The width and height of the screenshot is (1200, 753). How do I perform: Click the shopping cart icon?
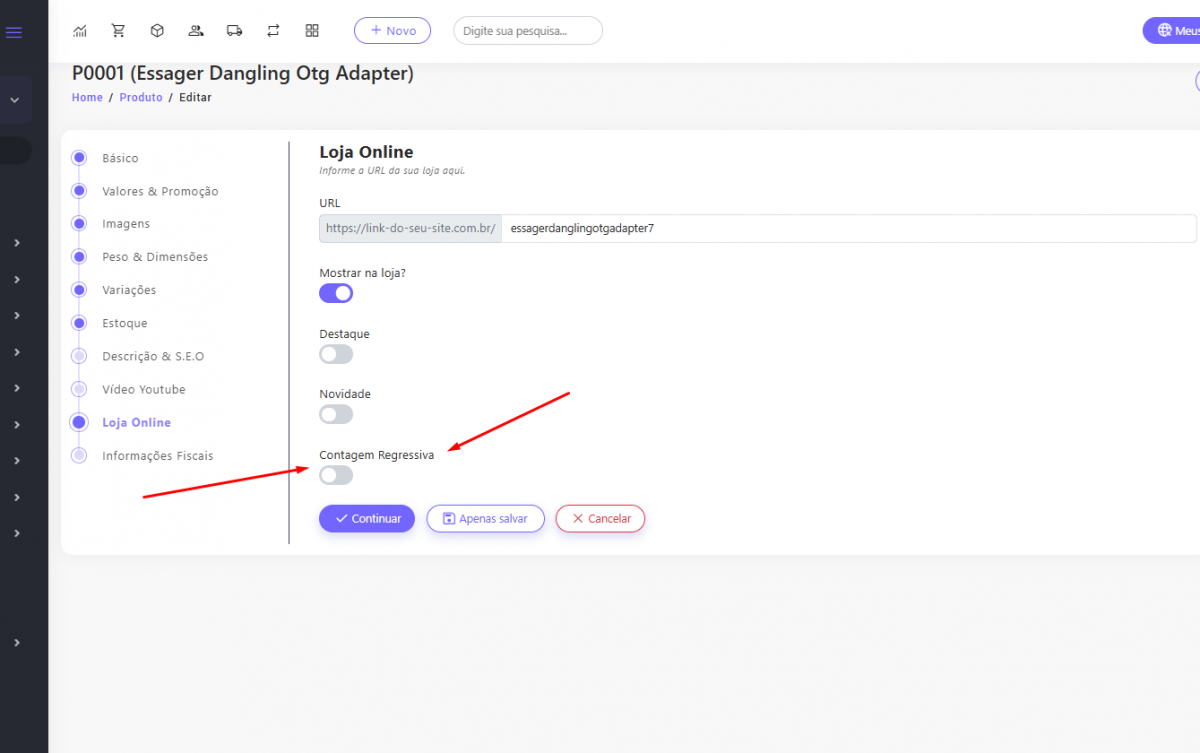(x=118, y=31)
